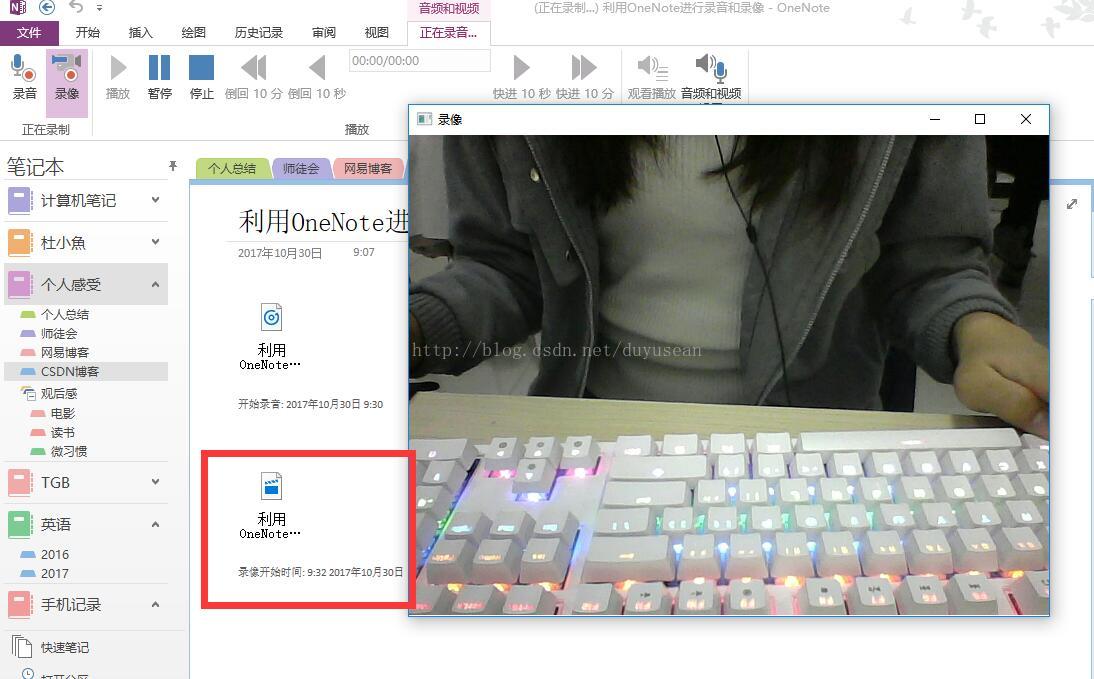Open 杜小魚 notebook icon
This screenshot has width=1094, height=679.
pos(20,243)
